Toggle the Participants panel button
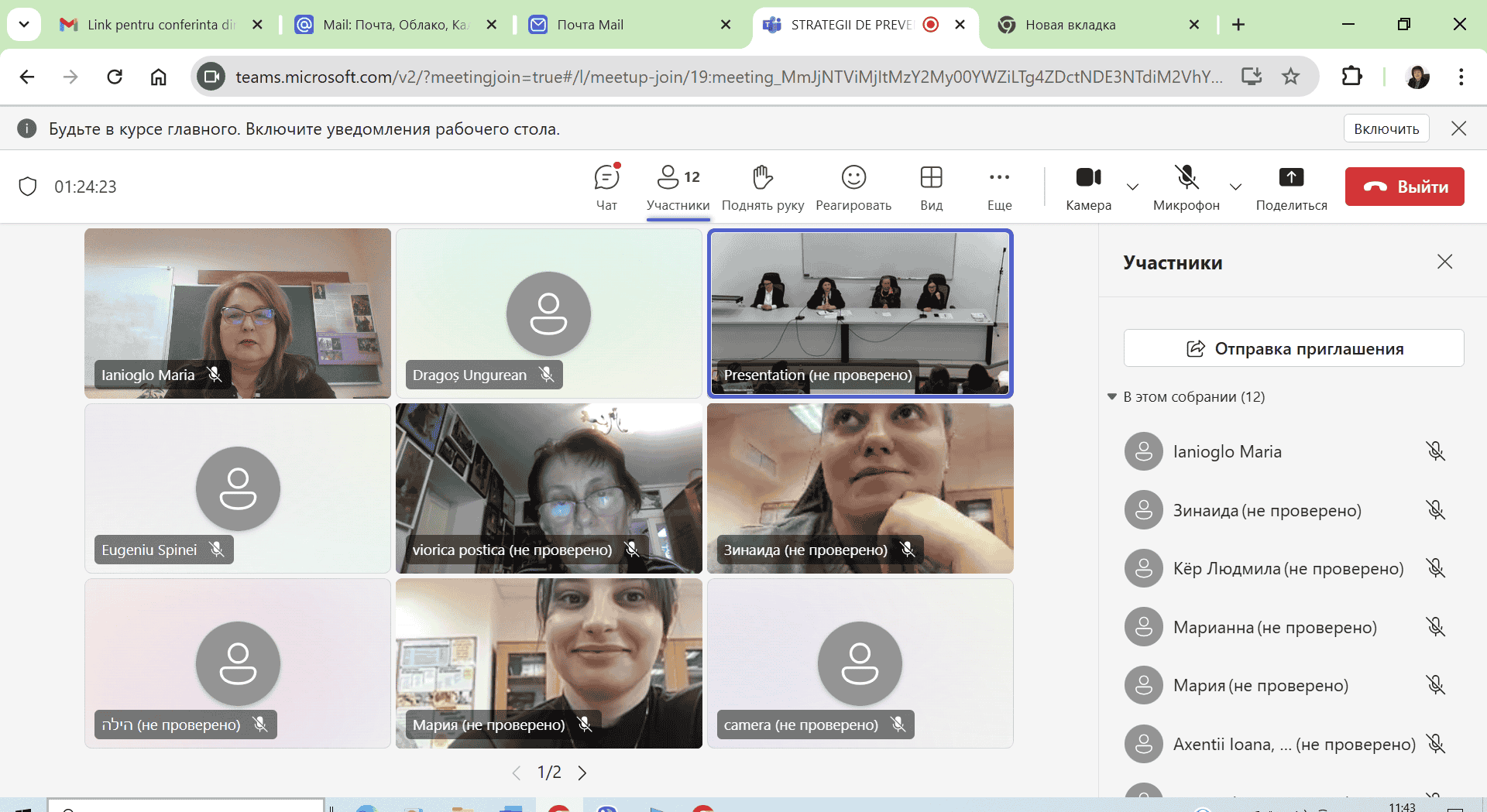Screen dimensions: 1487x812 pyautogui.click(x=678, y=187)
